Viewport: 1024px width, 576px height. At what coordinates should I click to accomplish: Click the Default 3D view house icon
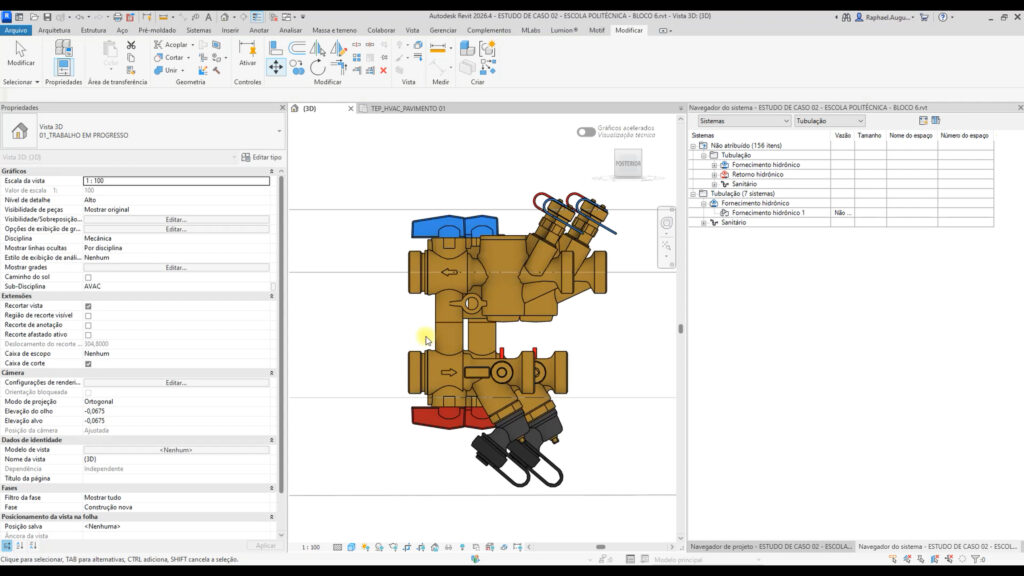click(x=224, y=17)
